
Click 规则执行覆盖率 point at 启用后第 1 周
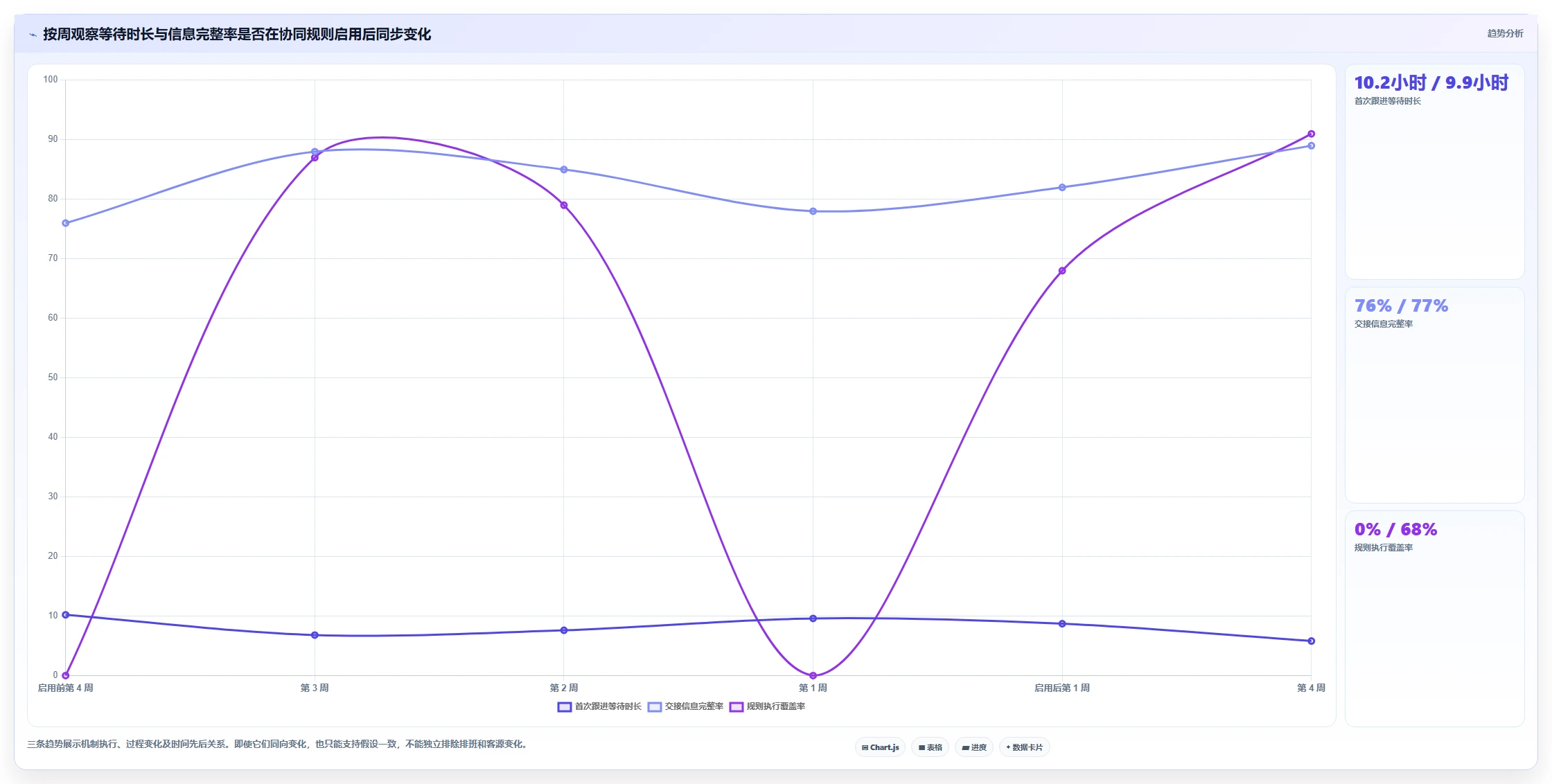[1062, 271]
